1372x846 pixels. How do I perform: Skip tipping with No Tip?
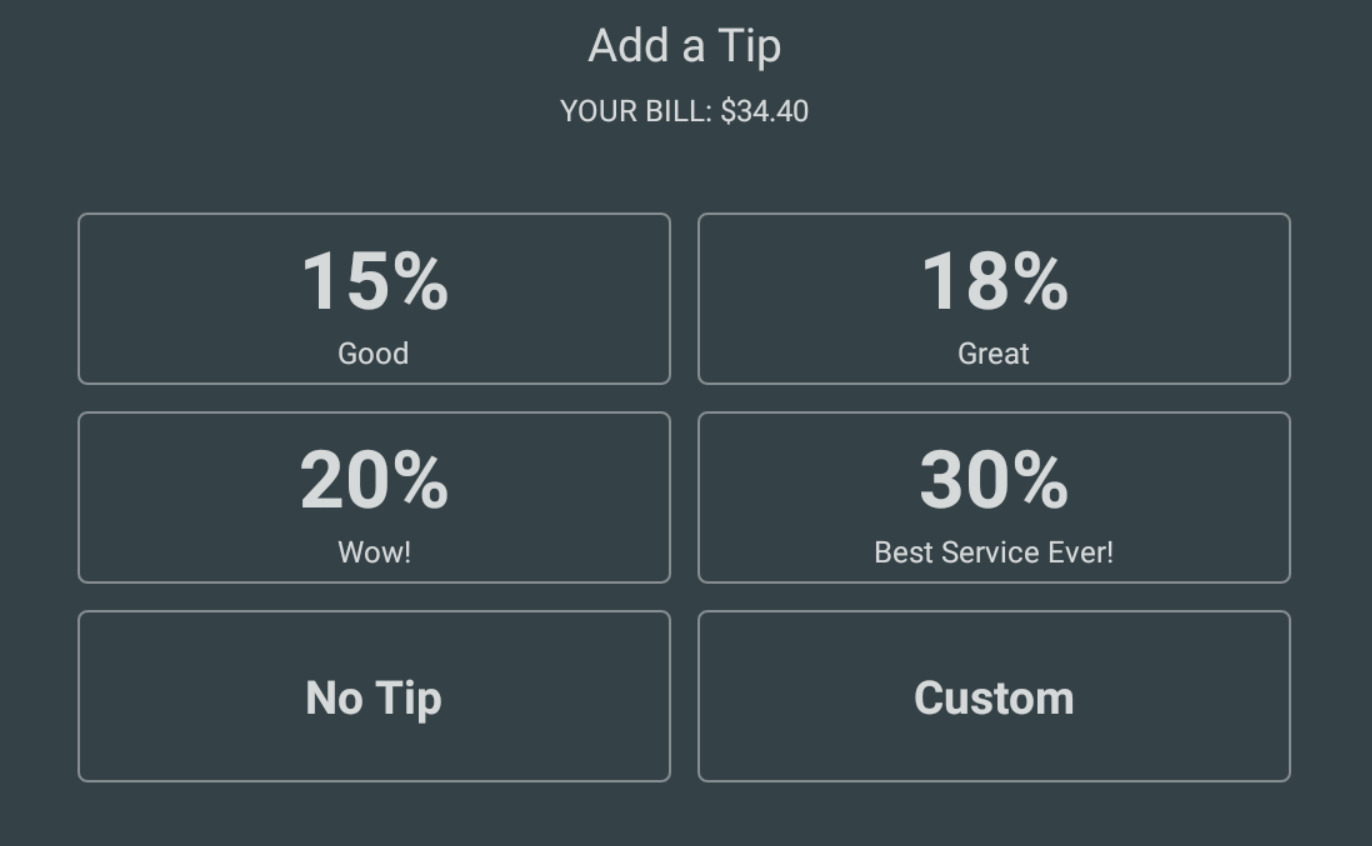374,696
